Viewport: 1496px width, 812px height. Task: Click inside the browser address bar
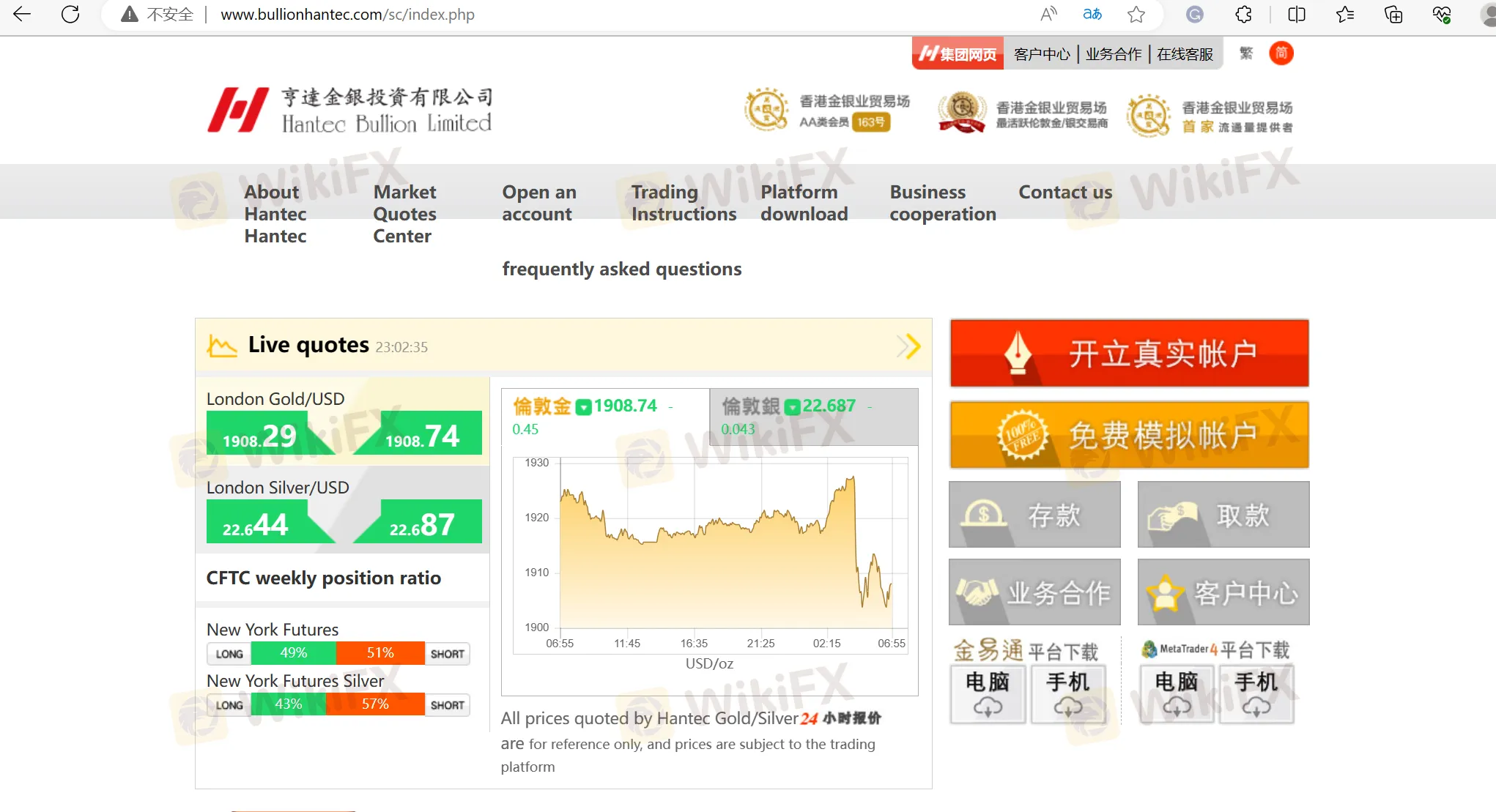click(348, 14)
